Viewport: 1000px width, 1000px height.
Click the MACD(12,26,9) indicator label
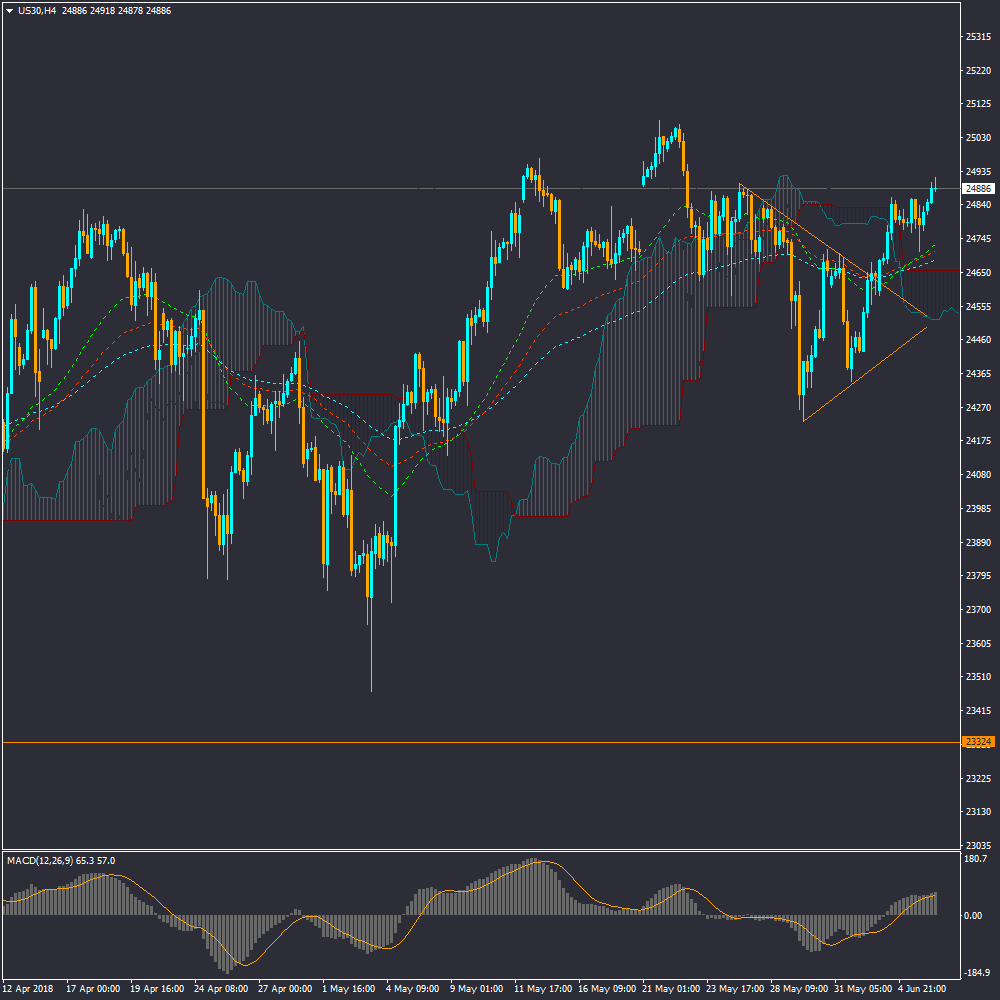pyautogui.click(x=61, y=861)
